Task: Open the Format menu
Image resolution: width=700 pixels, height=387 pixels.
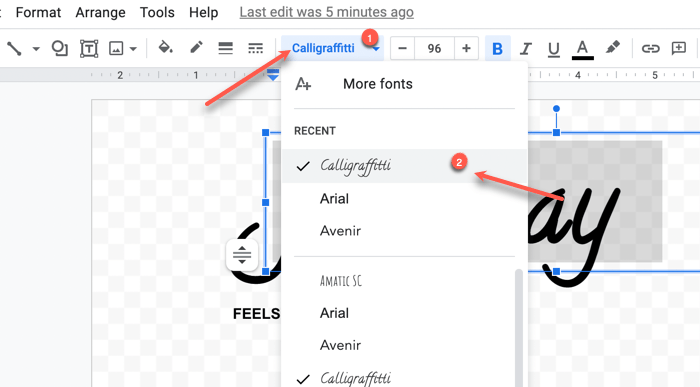Action: [x=38, y=12]
